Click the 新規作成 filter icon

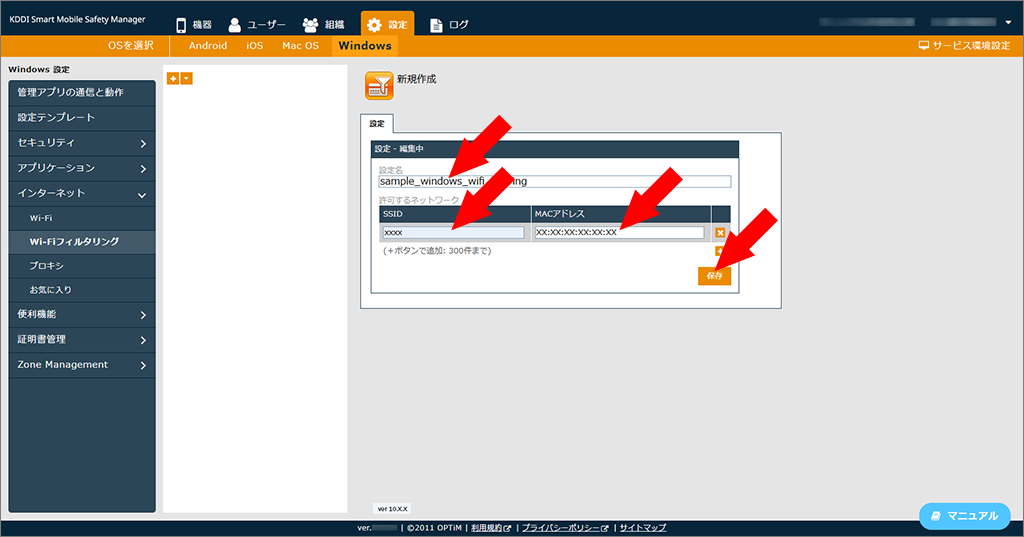point(379,86)
